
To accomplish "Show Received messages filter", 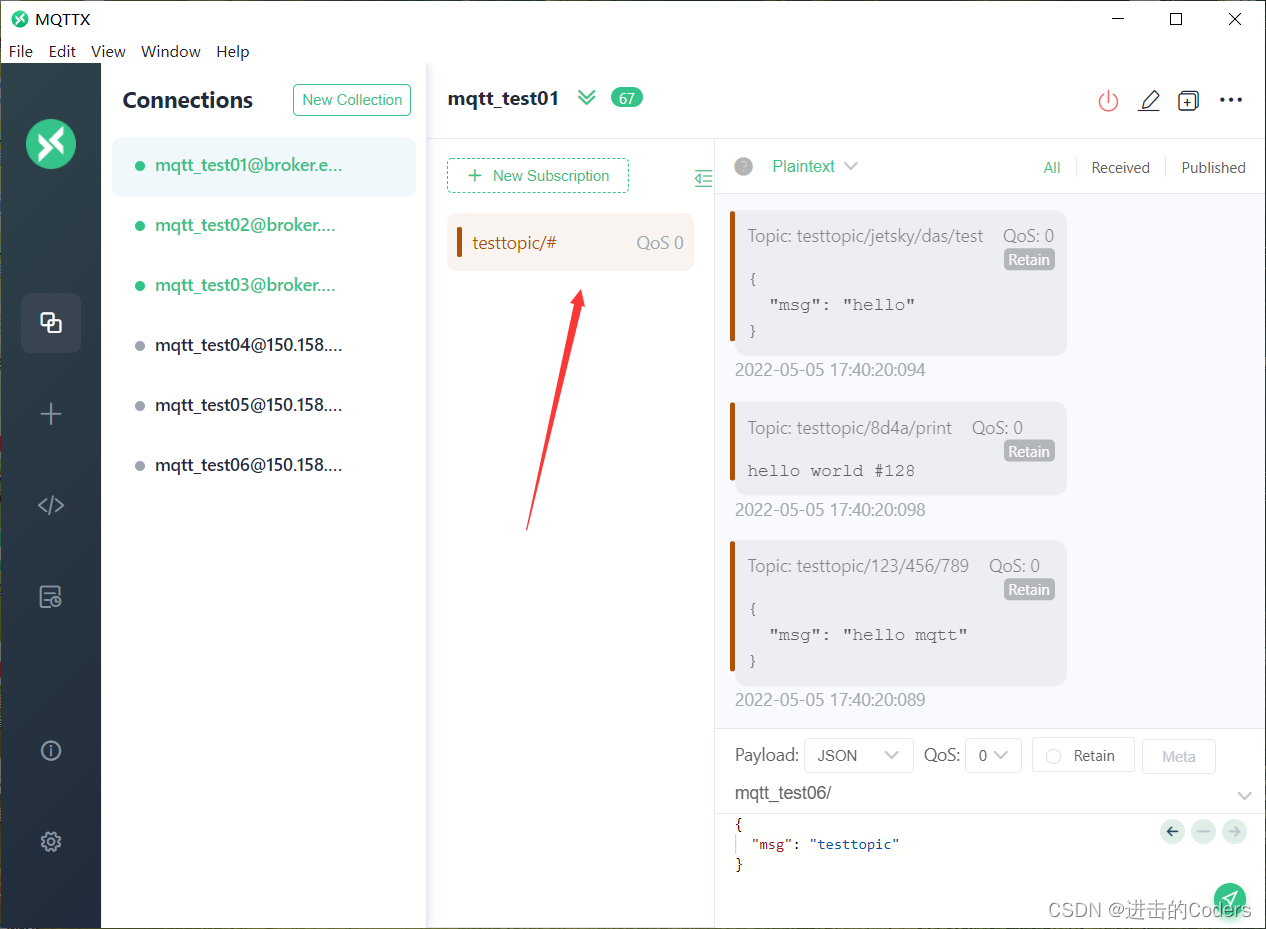I will pos(1120,168).
